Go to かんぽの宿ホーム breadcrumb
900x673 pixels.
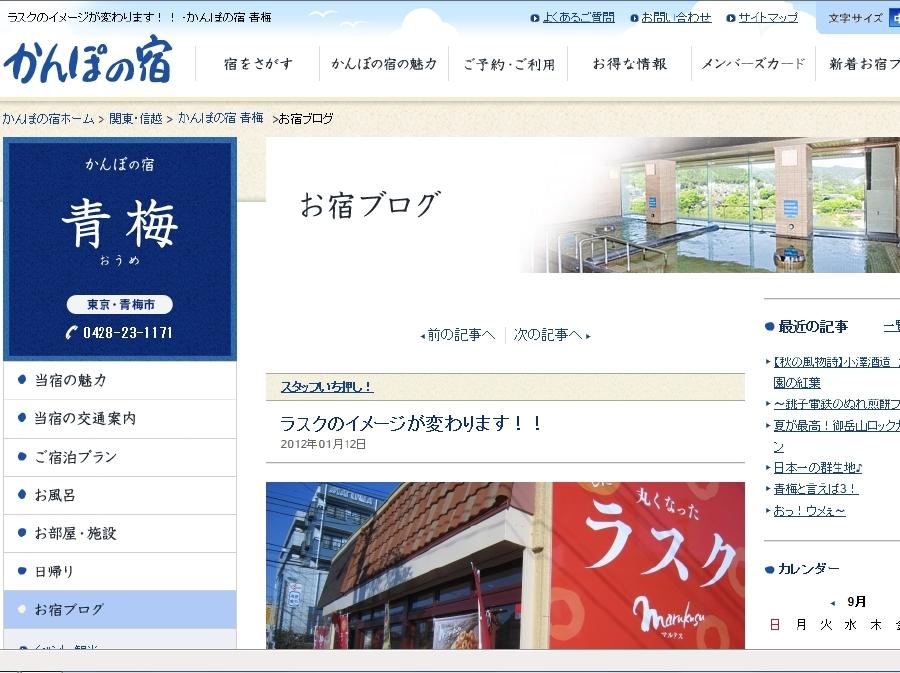48,119
